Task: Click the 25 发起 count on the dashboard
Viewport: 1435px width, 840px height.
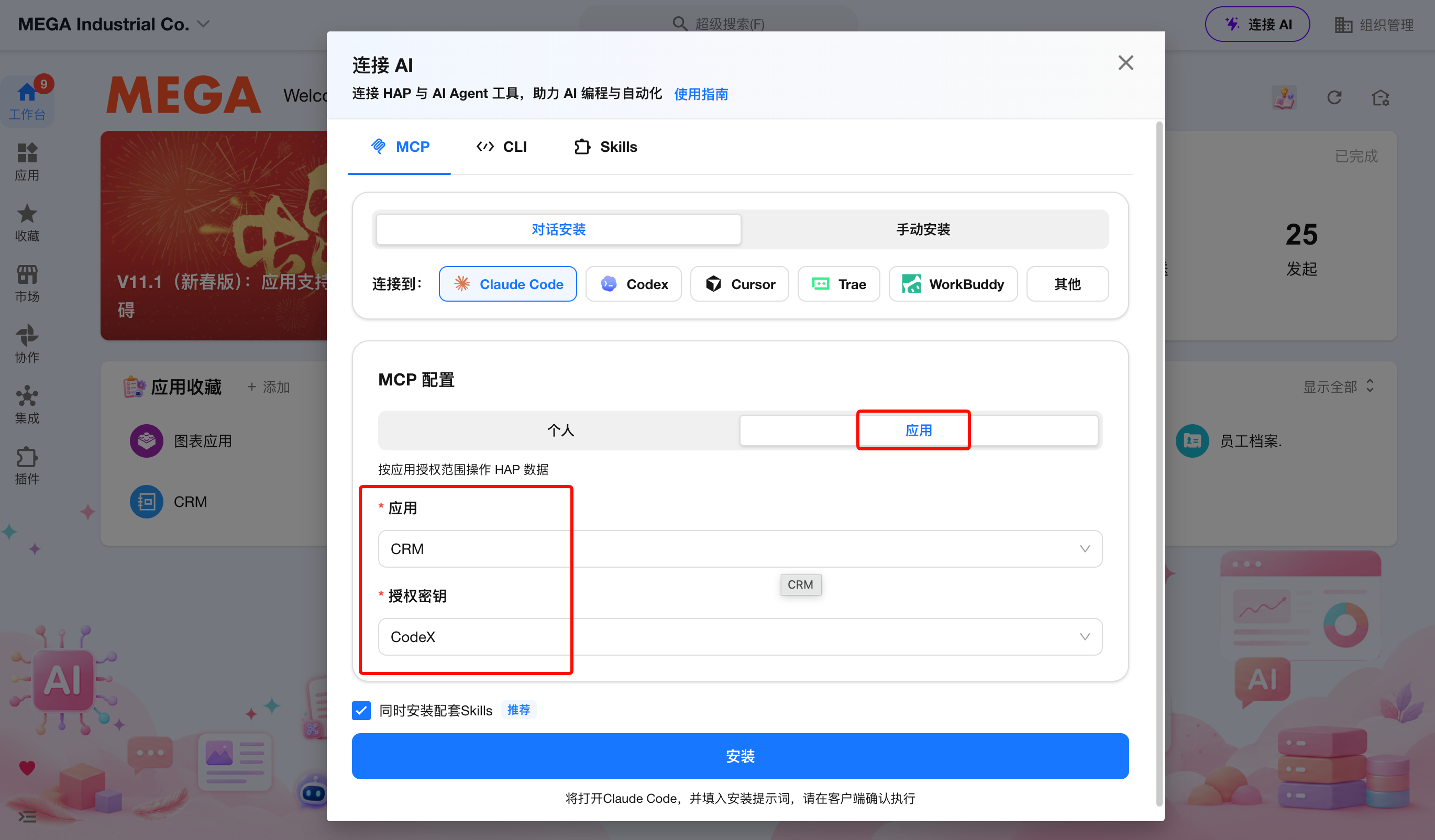Action: (x=1301, y=248)
